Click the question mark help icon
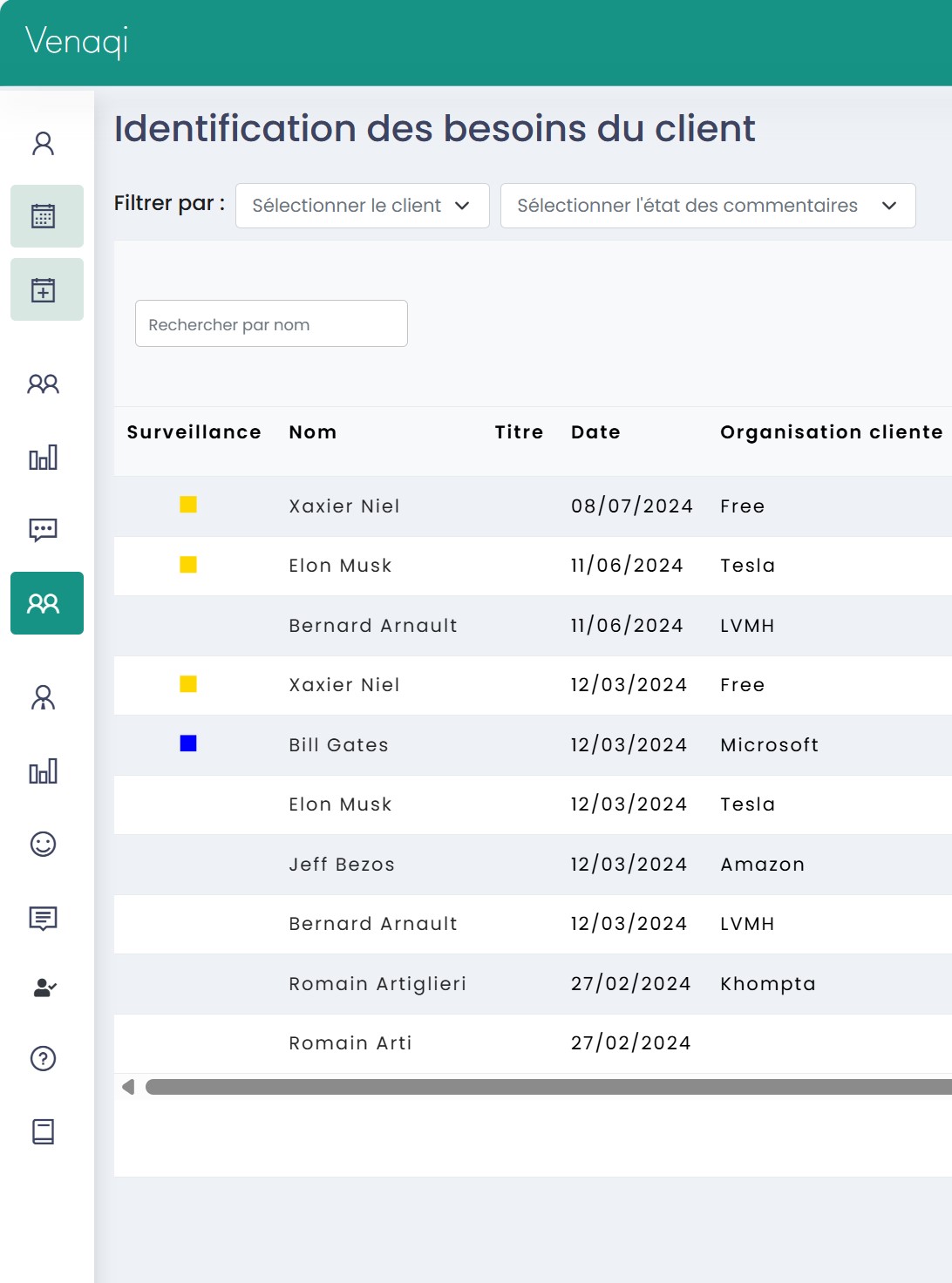Screen dimensions: 952x1283 coord(44,1058)
